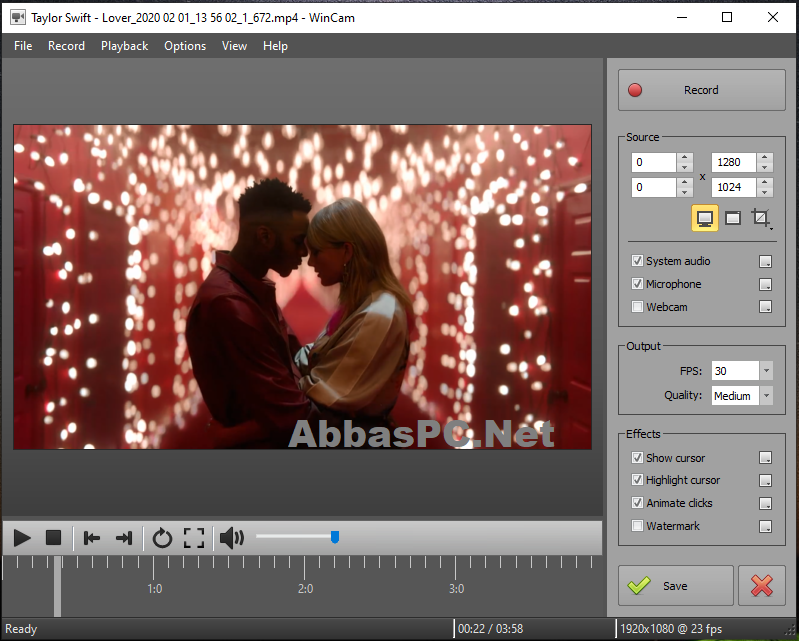Select the window capture source icon
The height and width of the screenshot is (641, 799).
pos(733,218)
